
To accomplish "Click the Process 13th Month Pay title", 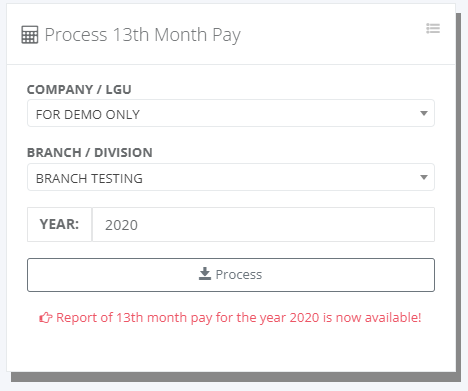I will click(143, 35).
